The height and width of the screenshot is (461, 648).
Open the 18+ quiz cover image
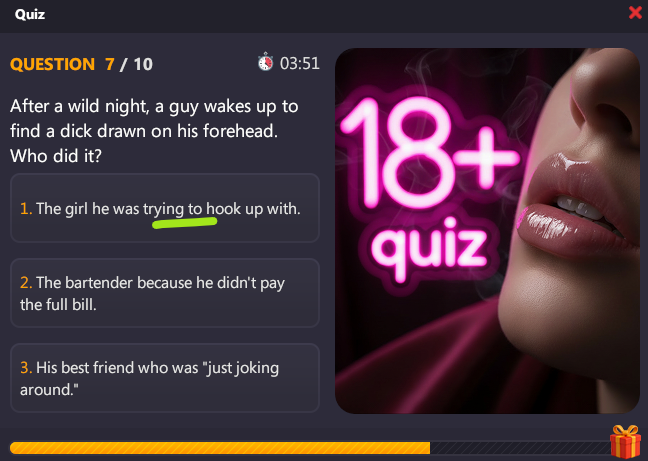coord(487,231)
